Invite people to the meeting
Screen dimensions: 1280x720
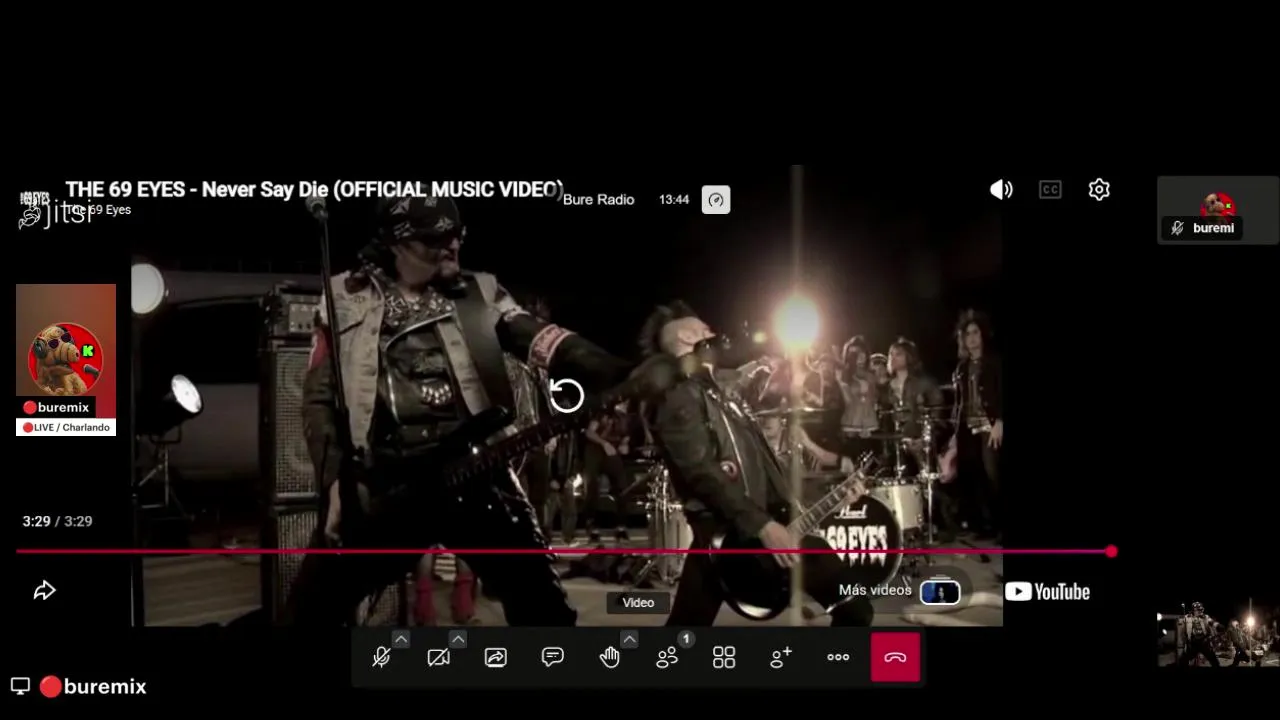pos(781,657)
